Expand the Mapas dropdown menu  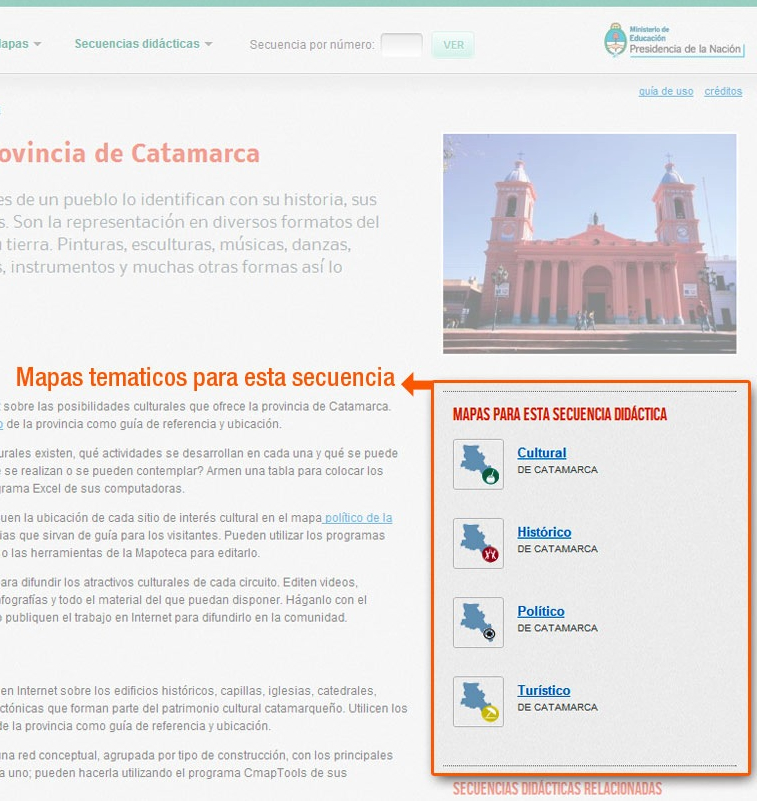coord(20,44)
